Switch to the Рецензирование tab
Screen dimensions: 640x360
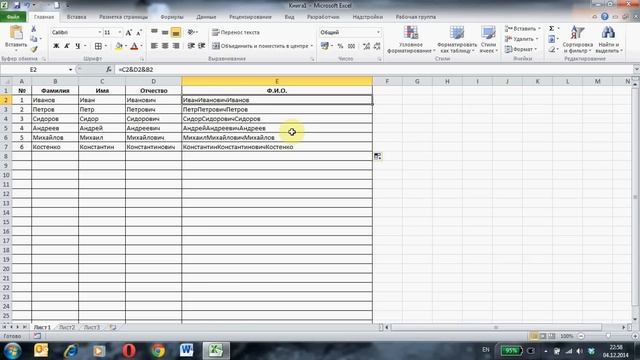click(250, 17)
